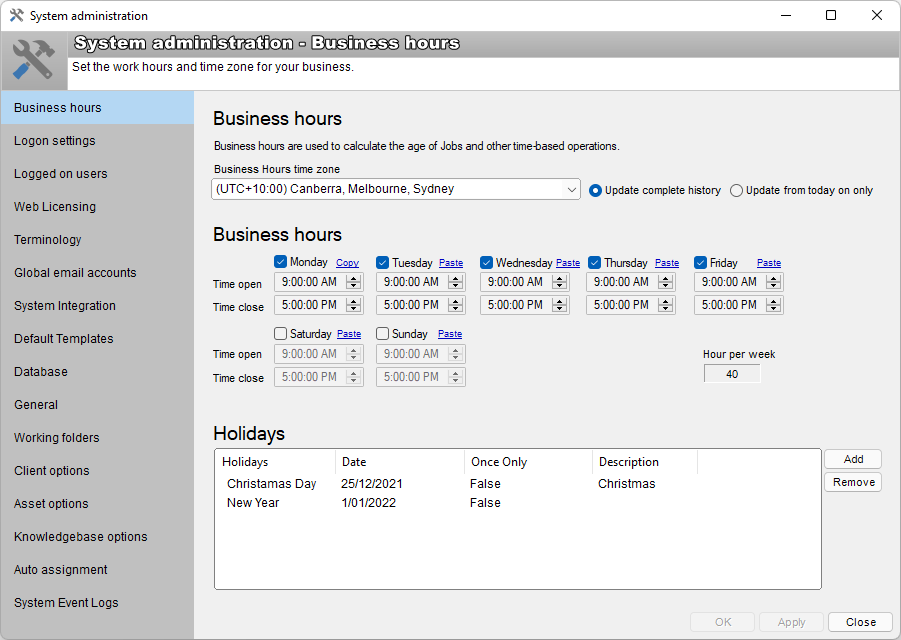The width and height of the screenshot is (901, 640).
Task: Click Thursday time open spinner arrows
Action: pos(665,282)
